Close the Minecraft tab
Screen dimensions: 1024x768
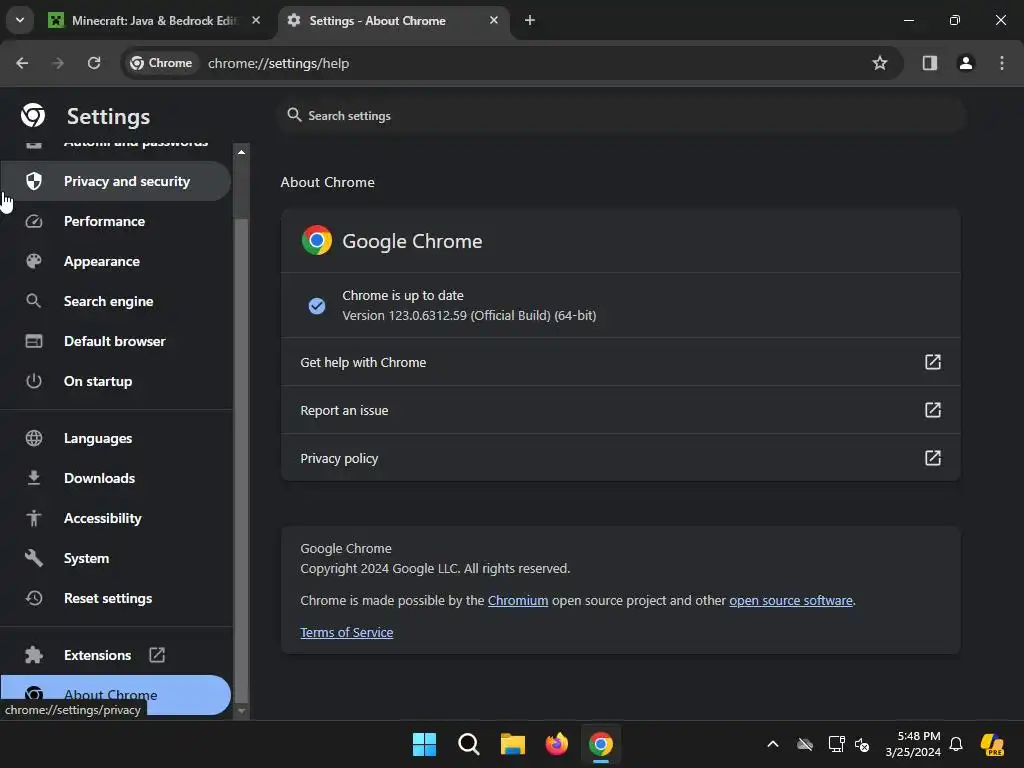256,21
